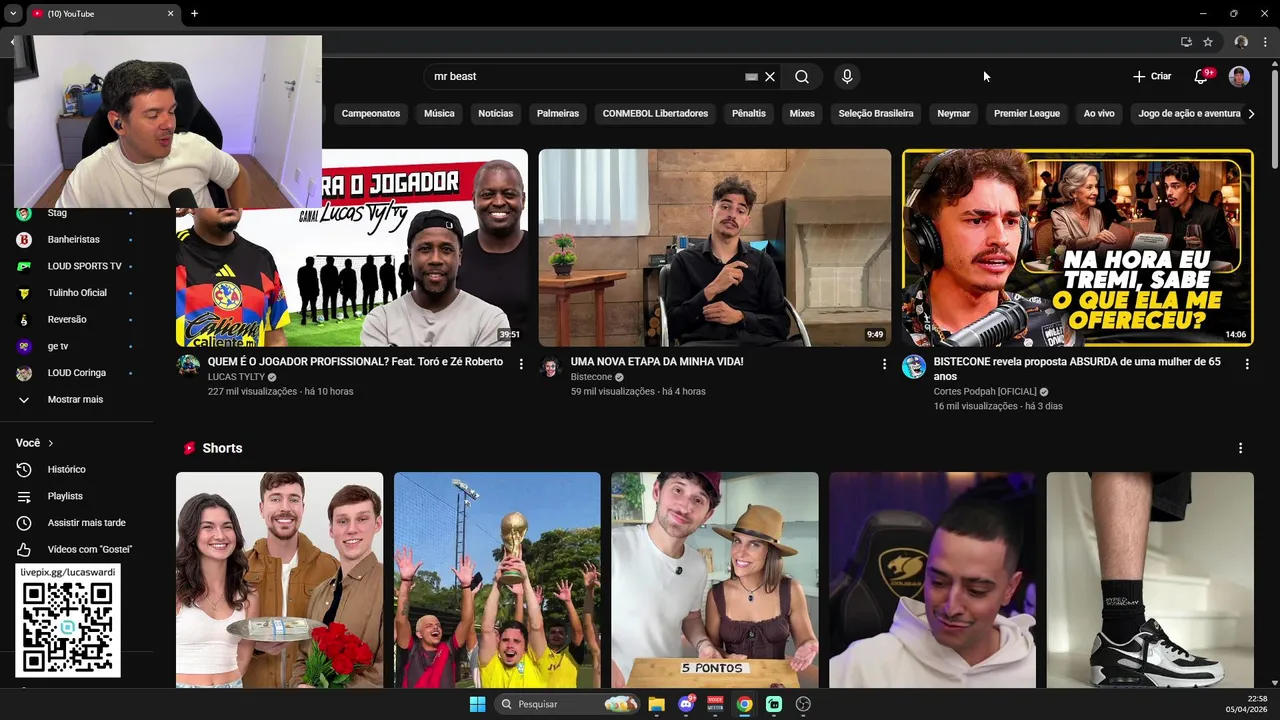This screenshot has width=1280, height=720.
Task: Open the account avatar menu
Action: click(1239, 77)
